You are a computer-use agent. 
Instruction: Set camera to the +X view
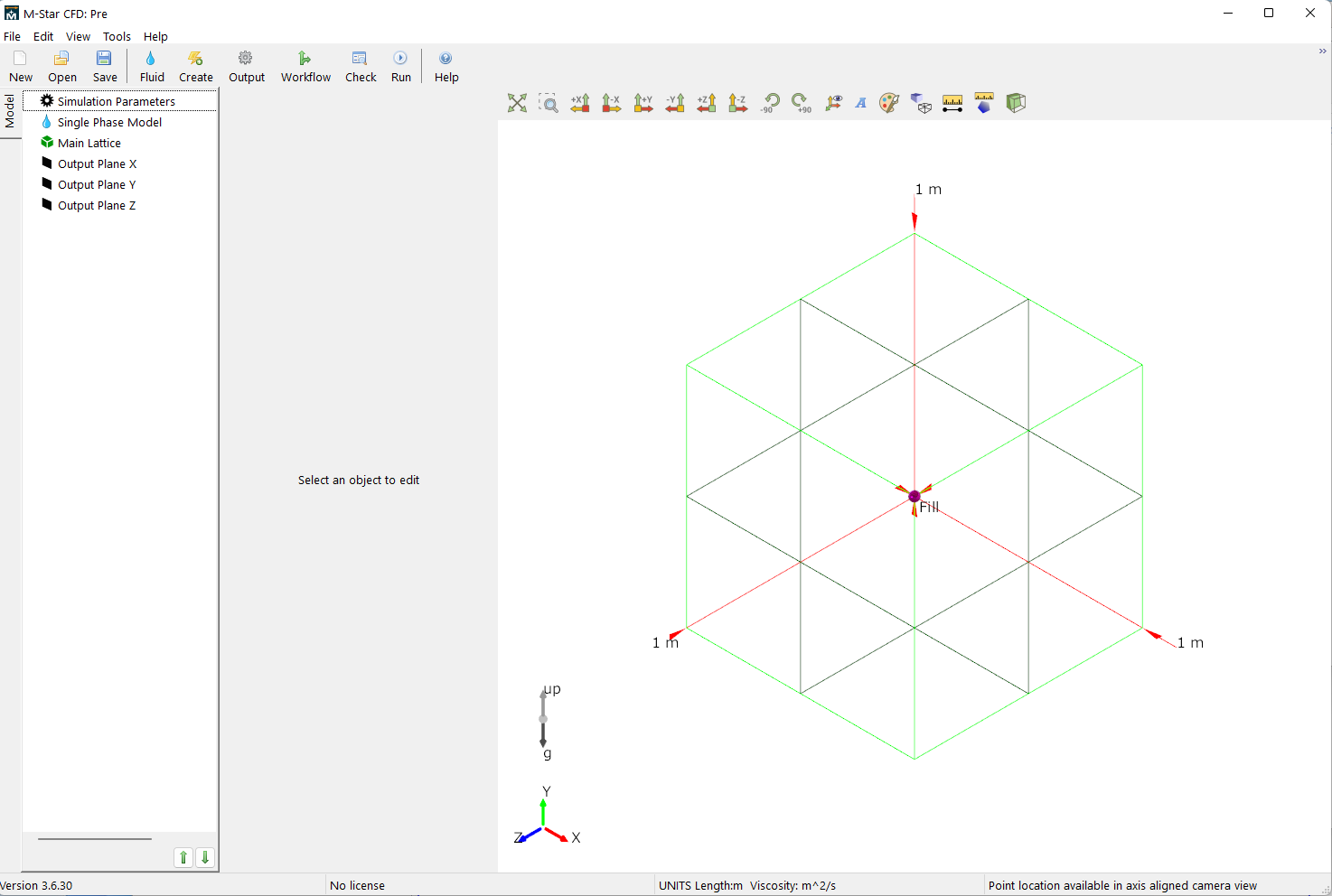tap(580, 103)
